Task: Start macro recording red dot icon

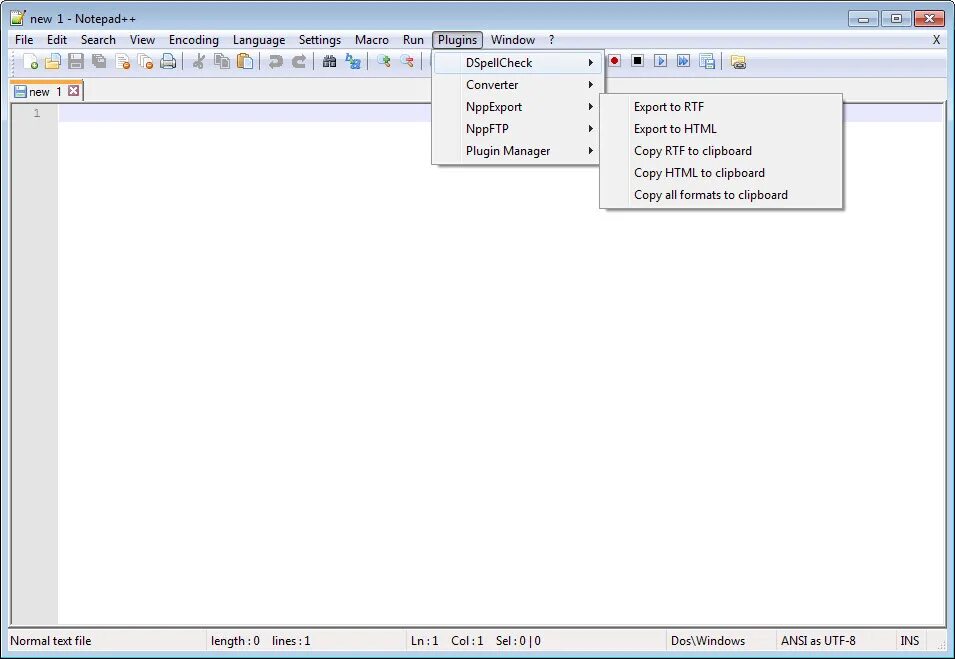Action: (x=615, y=61)
